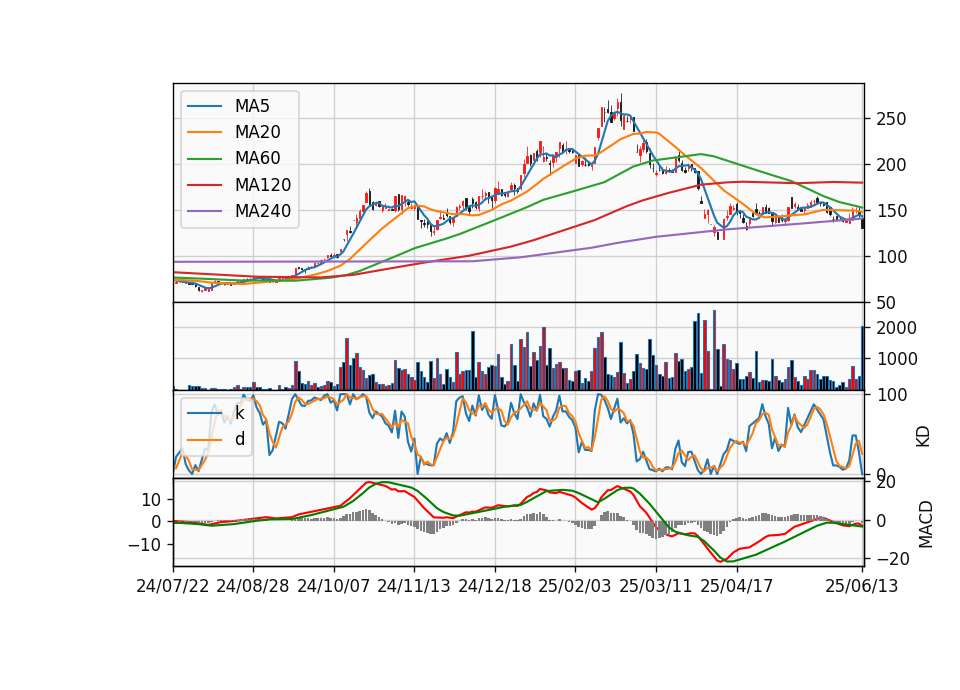Click the MA20 legend label
This screenshot has height=690, width=960.
(257, 132)
